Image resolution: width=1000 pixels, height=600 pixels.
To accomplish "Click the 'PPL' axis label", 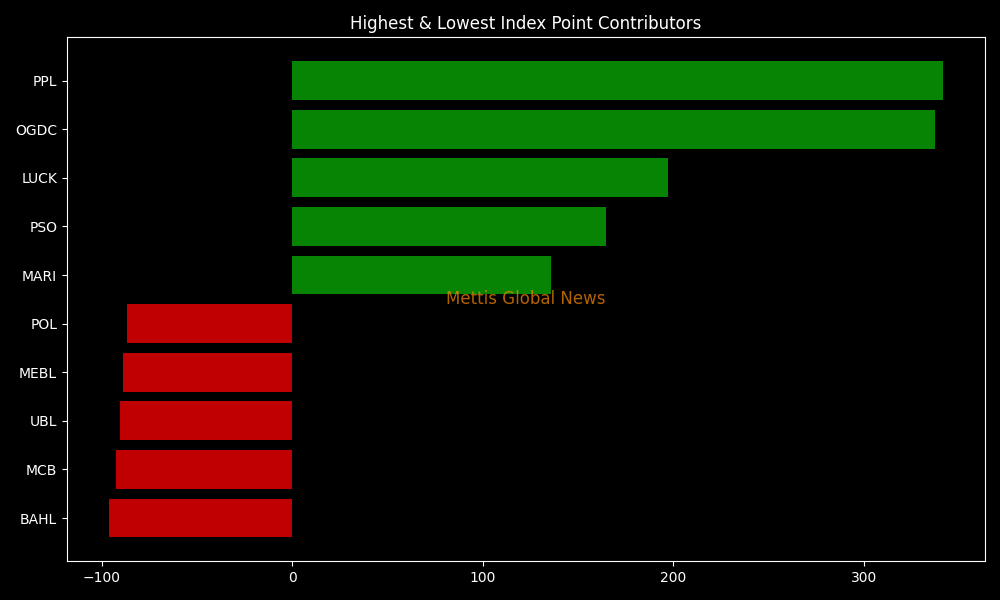I will 45,82.
